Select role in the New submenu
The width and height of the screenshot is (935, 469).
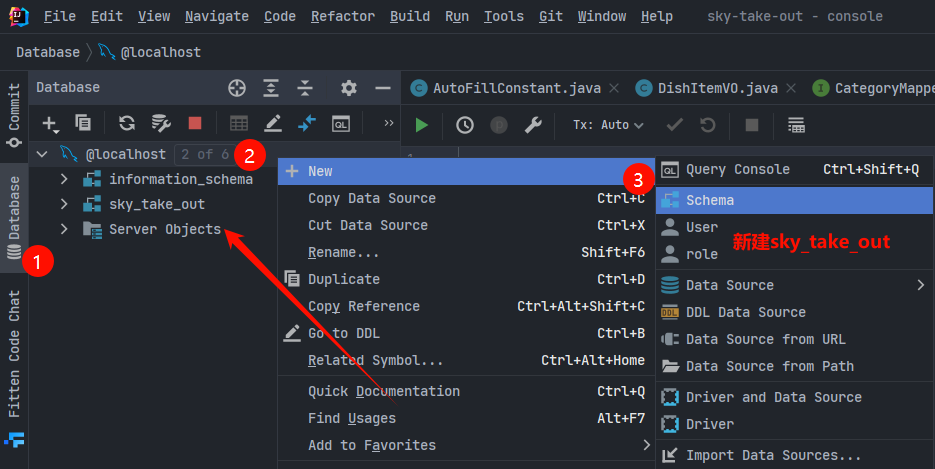click(x=794, y=254)
